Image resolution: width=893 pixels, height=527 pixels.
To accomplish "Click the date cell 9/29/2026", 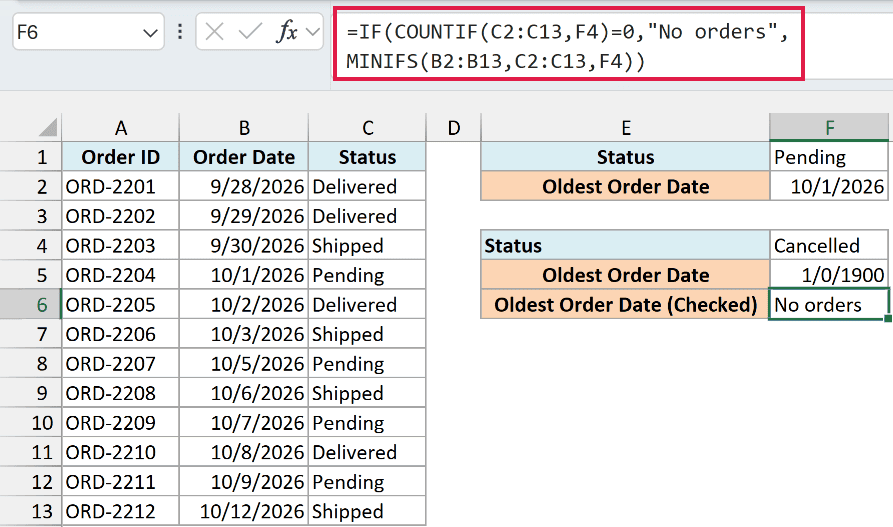I will 244,216.
